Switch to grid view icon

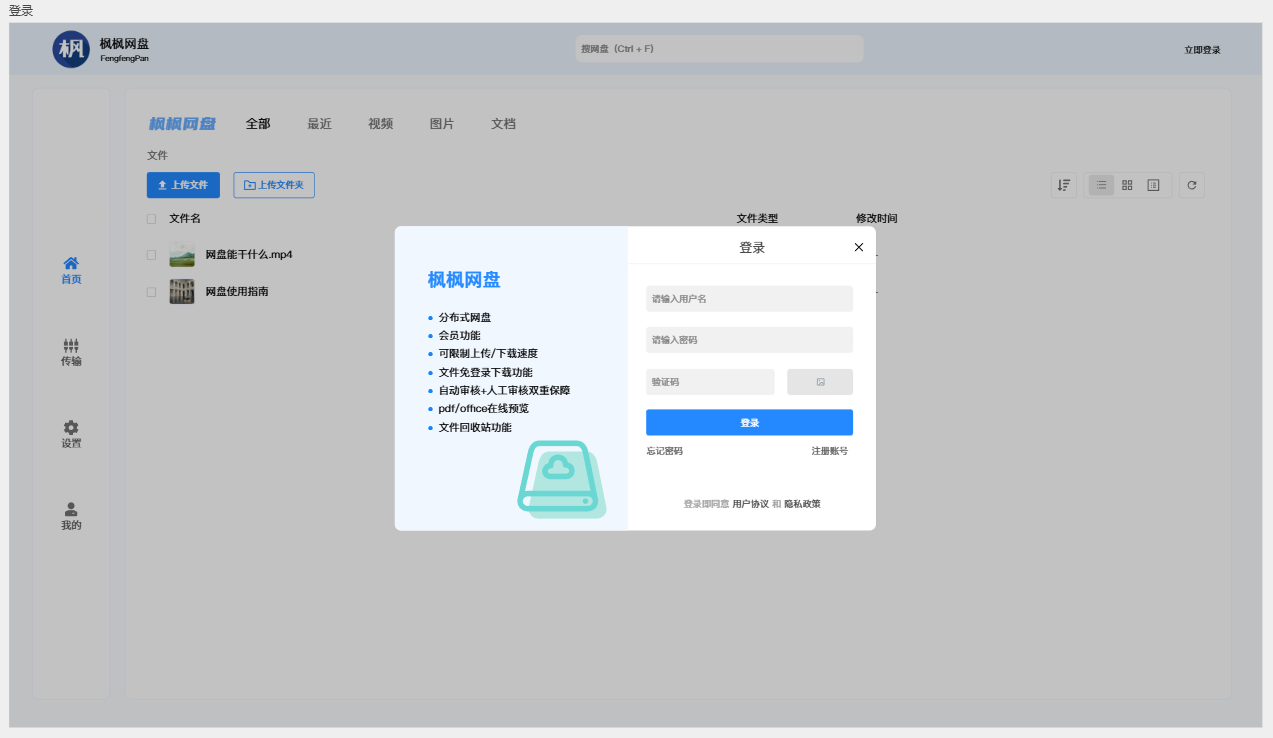point(1127,185)
